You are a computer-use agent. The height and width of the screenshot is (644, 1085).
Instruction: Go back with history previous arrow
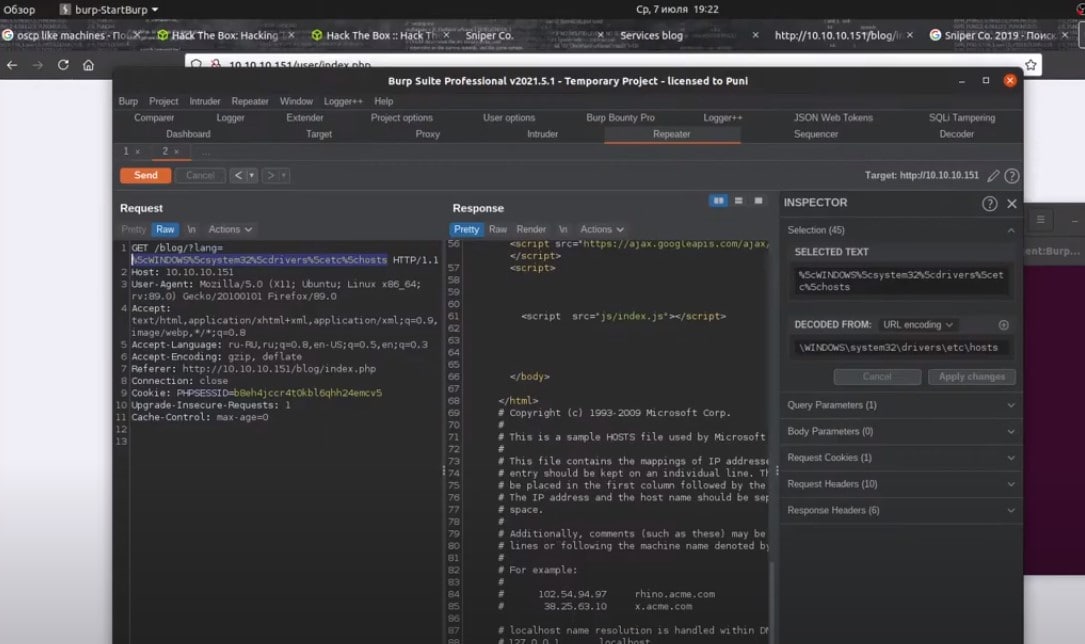[x=238, y=175]
